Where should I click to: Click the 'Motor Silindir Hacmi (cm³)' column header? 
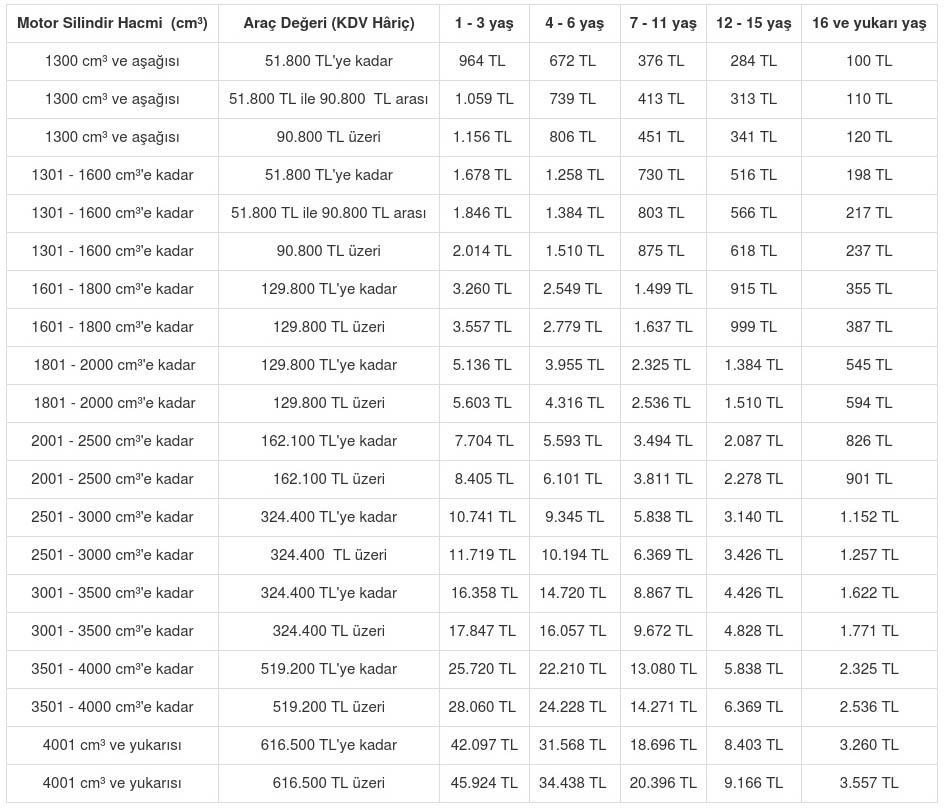pyautogui.click(x=112, y=23)
